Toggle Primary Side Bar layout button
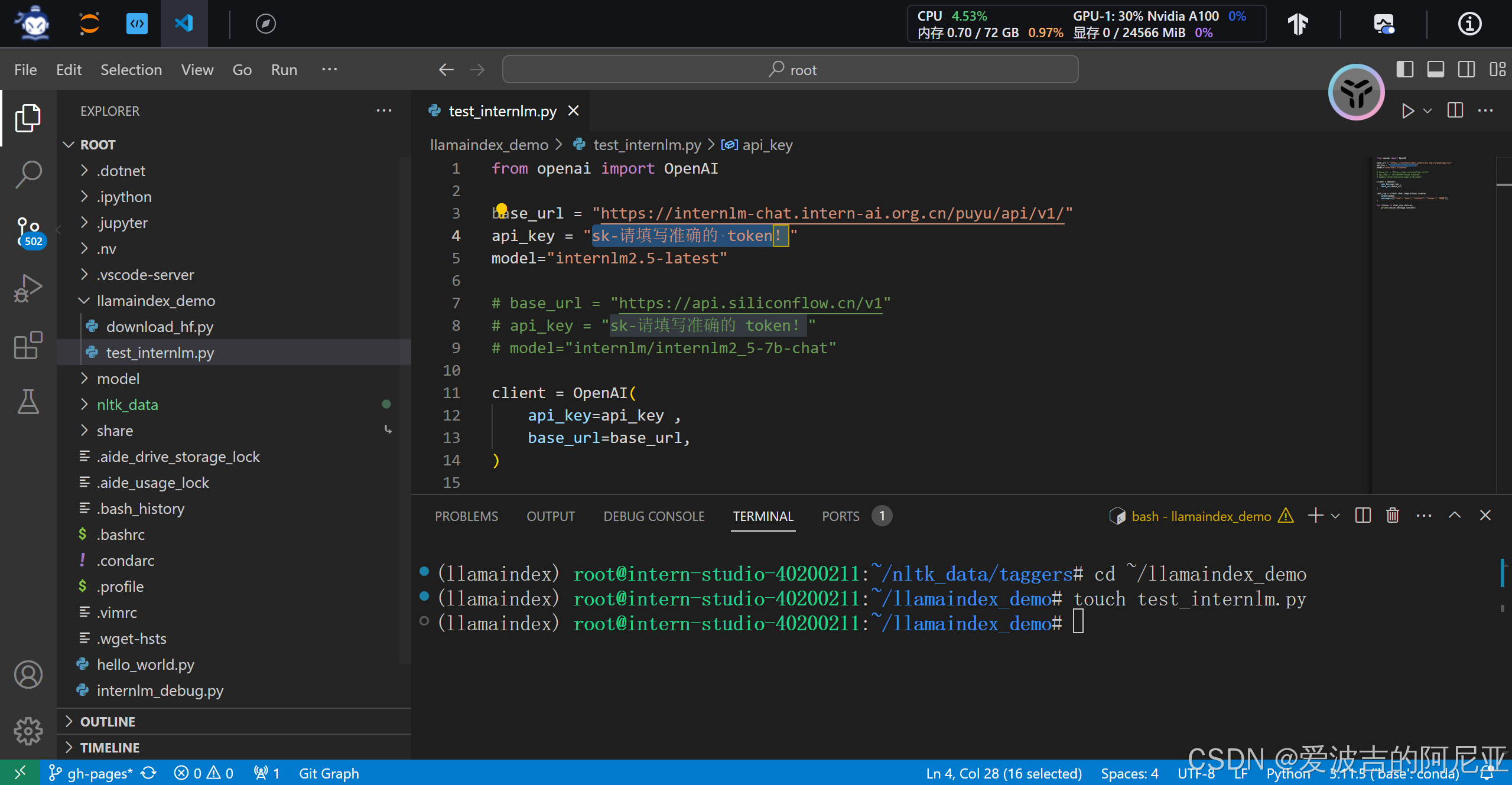This screenshot has height=785, width=1512. [x=1404, y=70]
